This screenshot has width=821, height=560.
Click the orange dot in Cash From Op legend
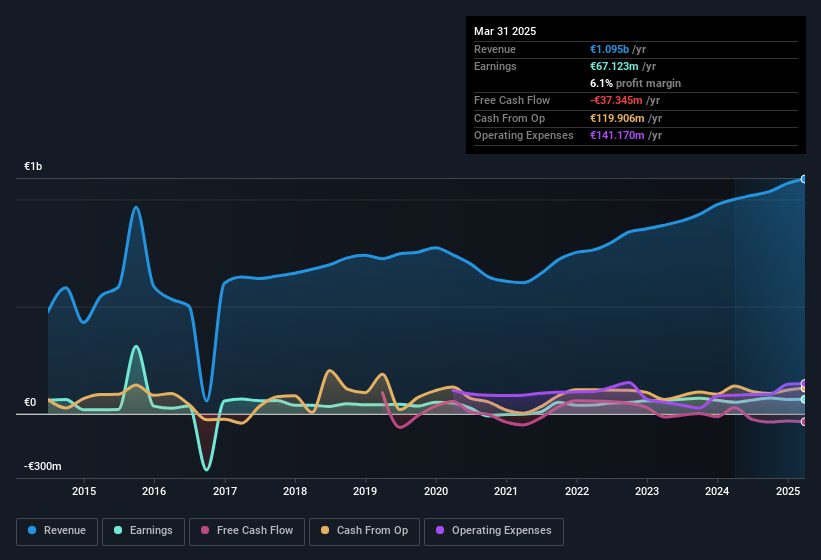(x=325, y=530)
